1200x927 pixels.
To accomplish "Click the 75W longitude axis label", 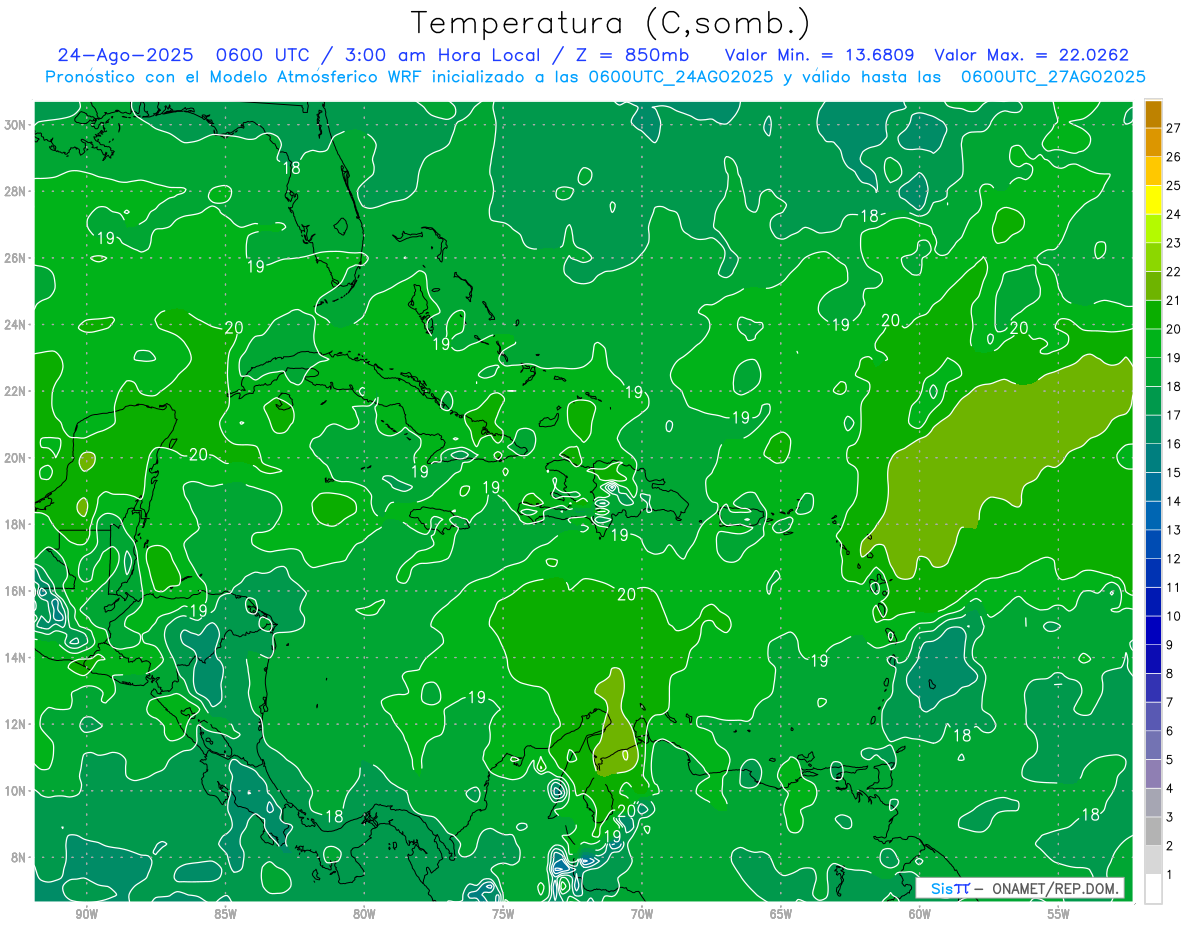I will coord(503,914).
